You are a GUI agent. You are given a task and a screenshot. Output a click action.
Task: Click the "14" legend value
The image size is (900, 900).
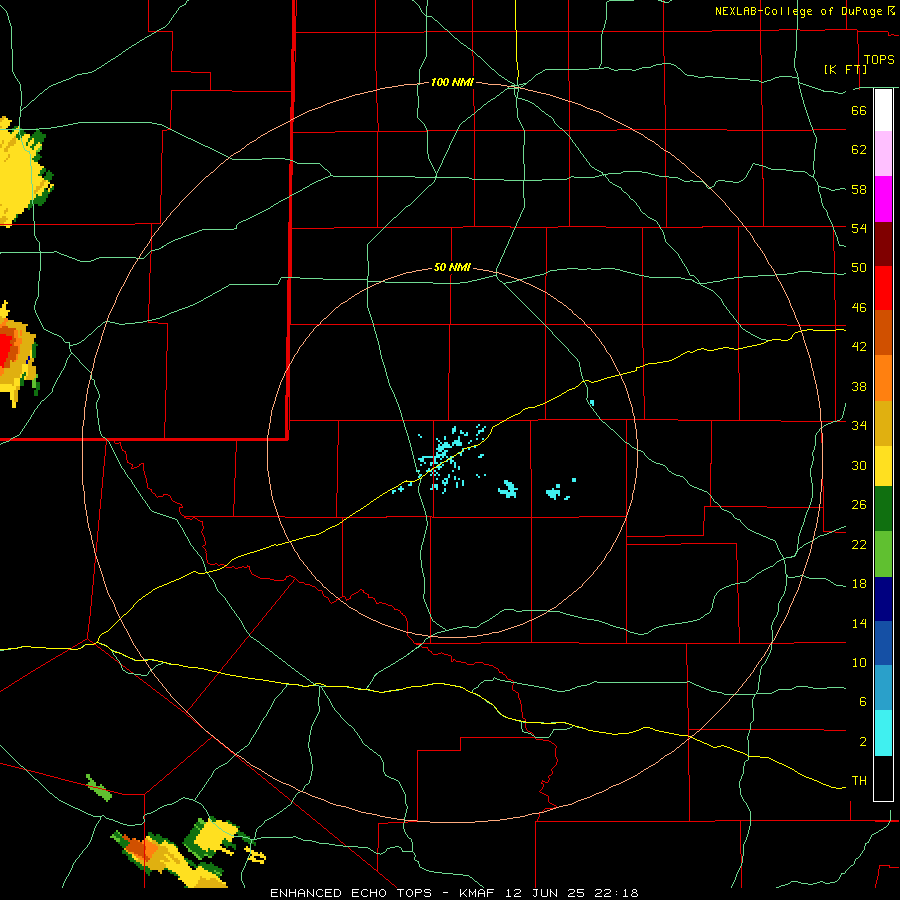[859, 623]
